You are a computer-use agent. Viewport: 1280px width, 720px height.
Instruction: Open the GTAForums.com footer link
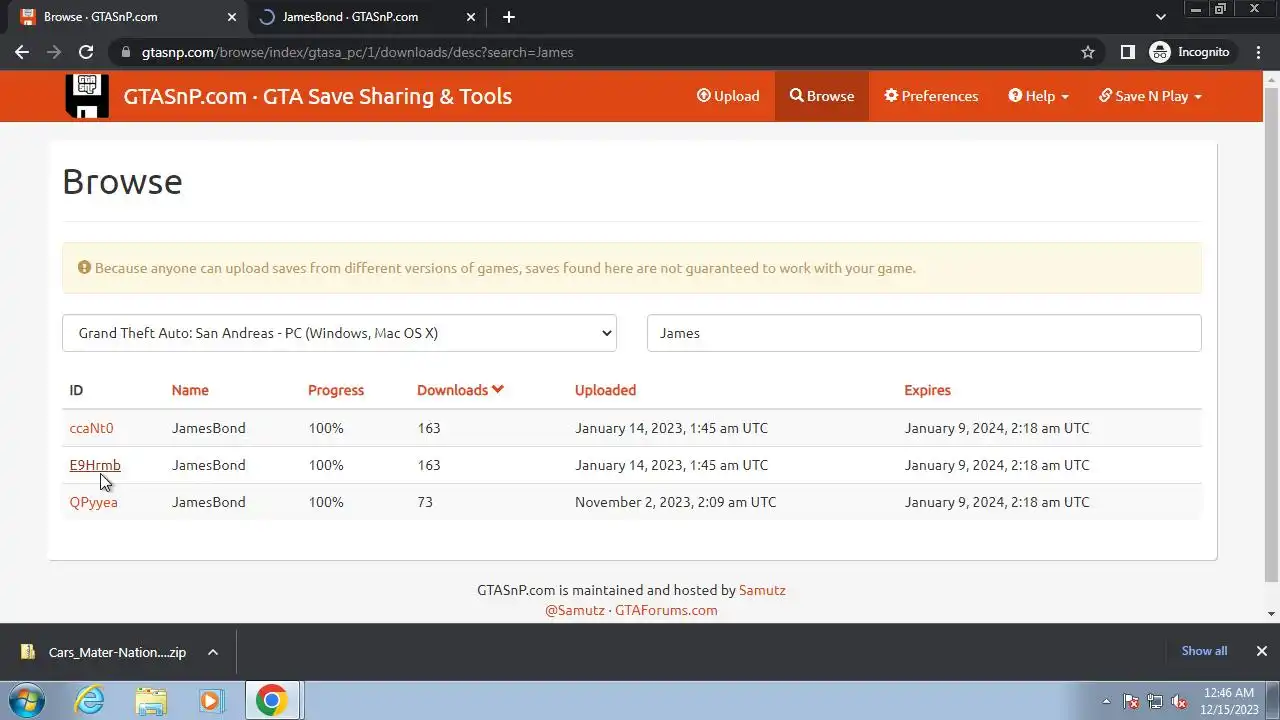[x=666, y=610]
